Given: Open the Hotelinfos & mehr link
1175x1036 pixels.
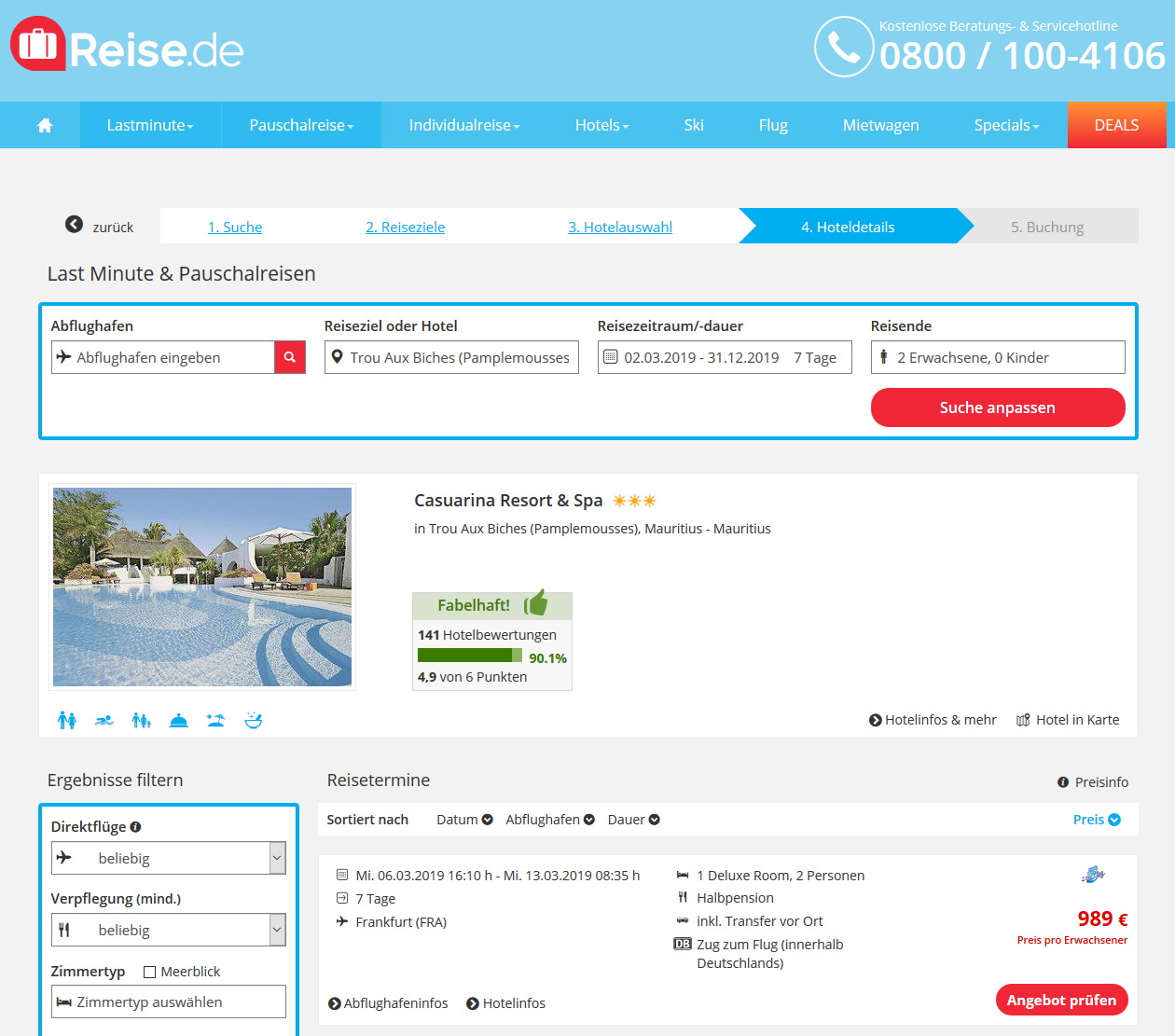Looking at the screenshot, I should (x=933, y=720).
